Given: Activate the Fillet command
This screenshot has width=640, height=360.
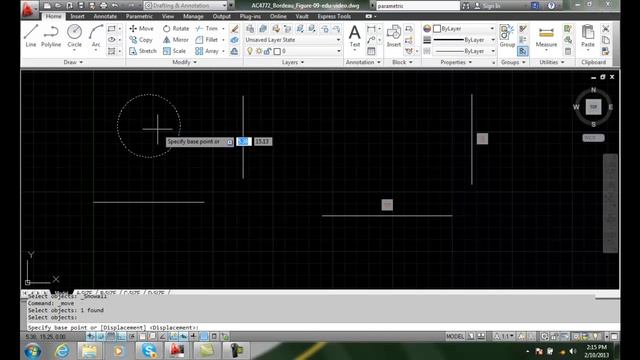Looking at the screenshot, I should [207, 40].
